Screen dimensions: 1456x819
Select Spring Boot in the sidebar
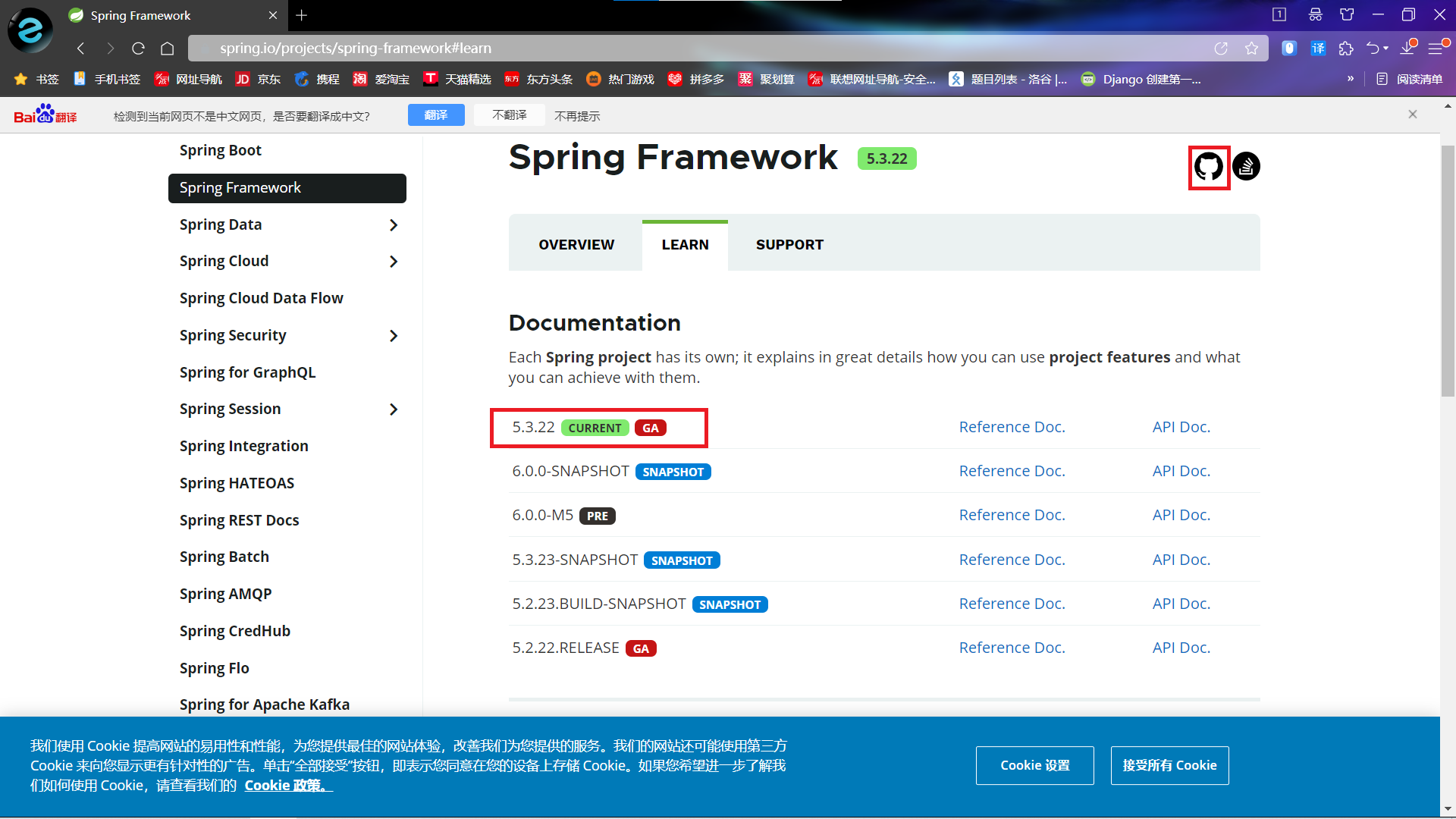(x=221, y=150)
